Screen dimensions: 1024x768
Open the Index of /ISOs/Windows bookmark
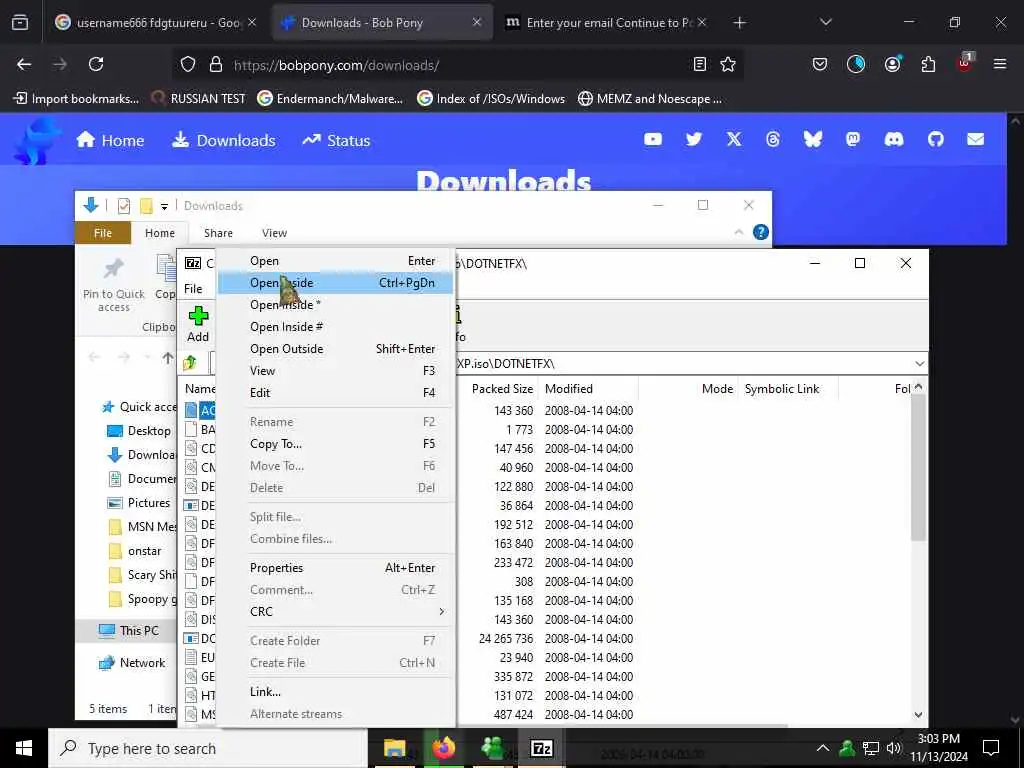491,99
